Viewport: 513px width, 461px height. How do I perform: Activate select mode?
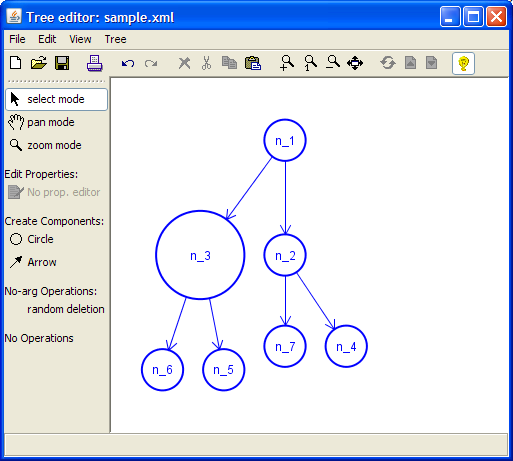pos(57,99)
